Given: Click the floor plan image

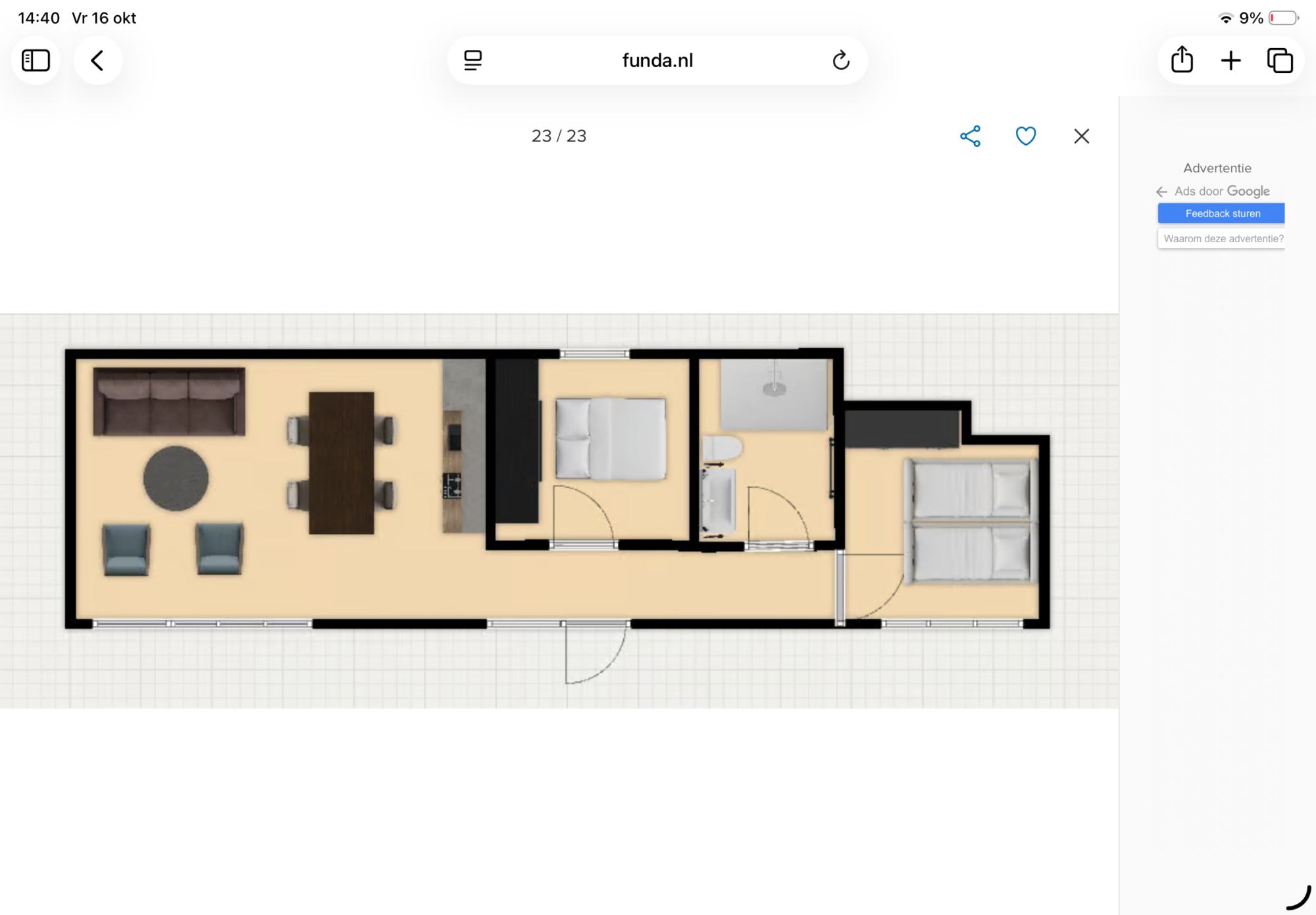Looking at the screenshot, I should click(559, 511).
